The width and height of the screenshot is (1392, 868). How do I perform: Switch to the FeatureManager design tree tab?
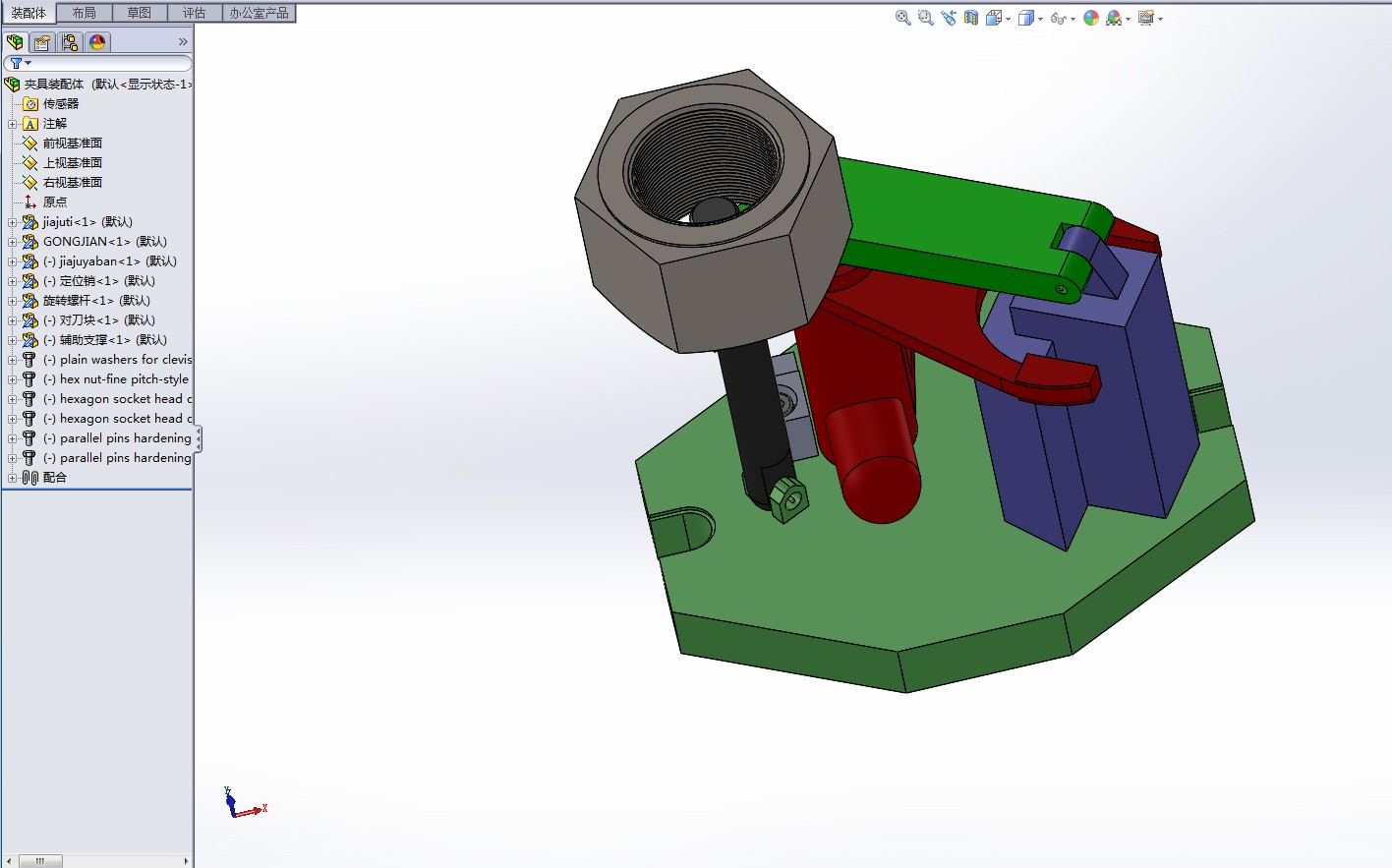(15, 42)
